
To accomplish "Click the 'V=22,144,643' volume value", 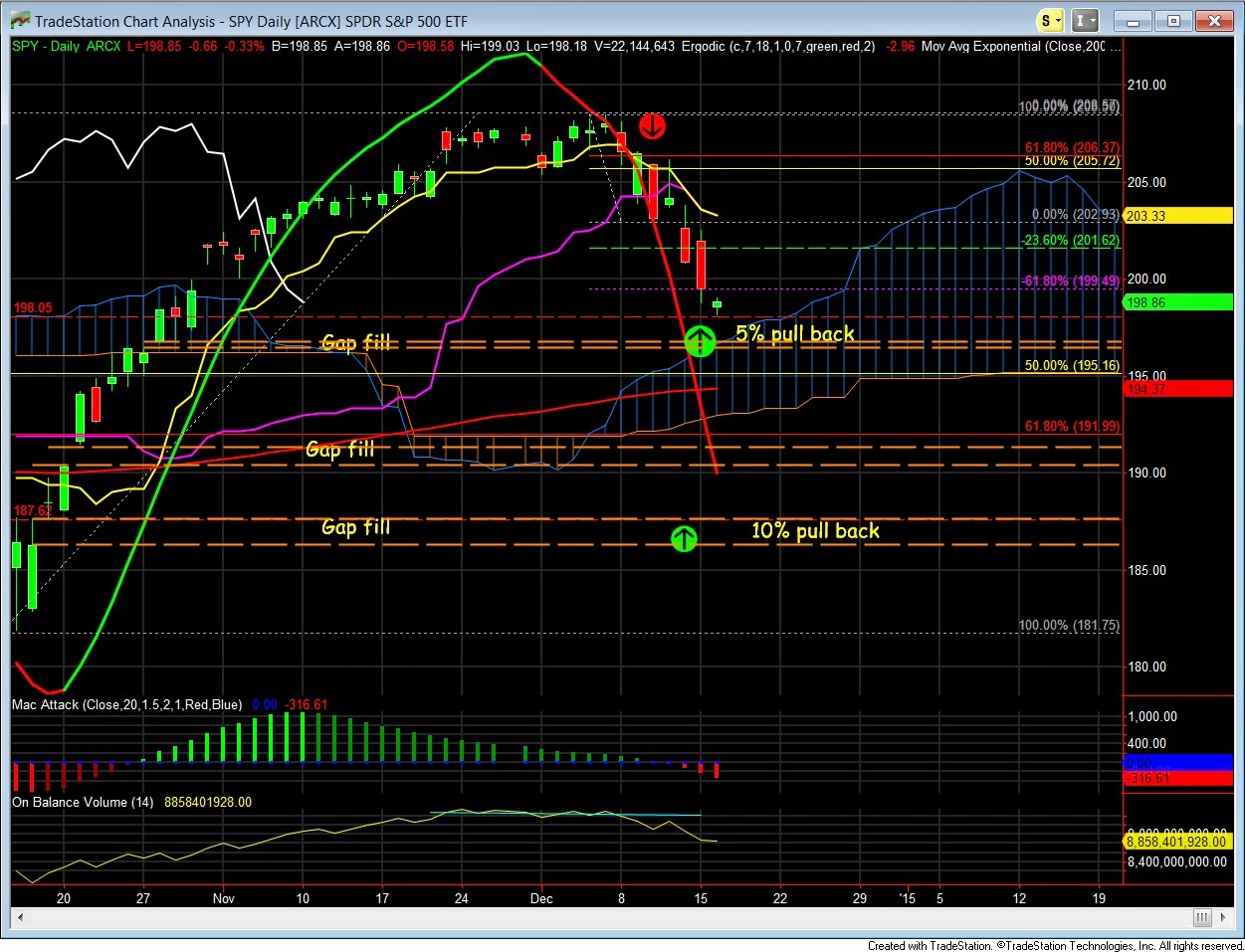I will (x=634, y=47).
